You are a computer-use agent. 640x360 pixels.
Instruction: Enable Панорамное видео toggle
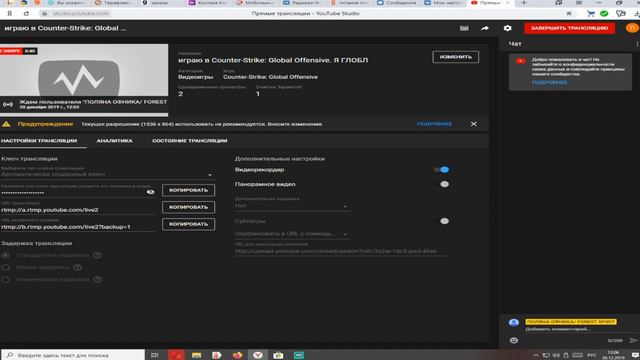[444, 184]
